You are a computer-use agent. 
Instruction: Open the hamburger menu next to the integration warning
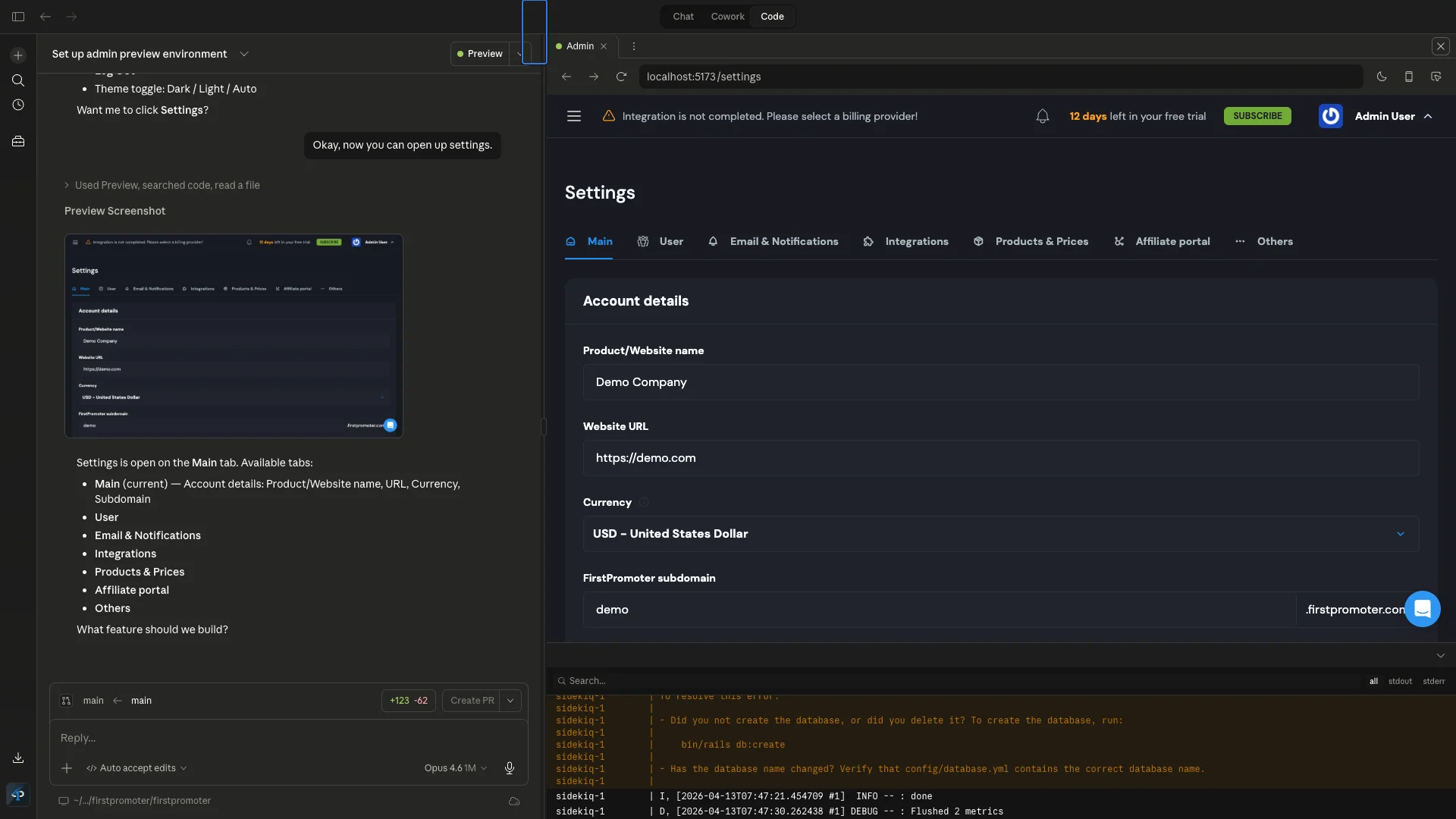pos(573,116)
